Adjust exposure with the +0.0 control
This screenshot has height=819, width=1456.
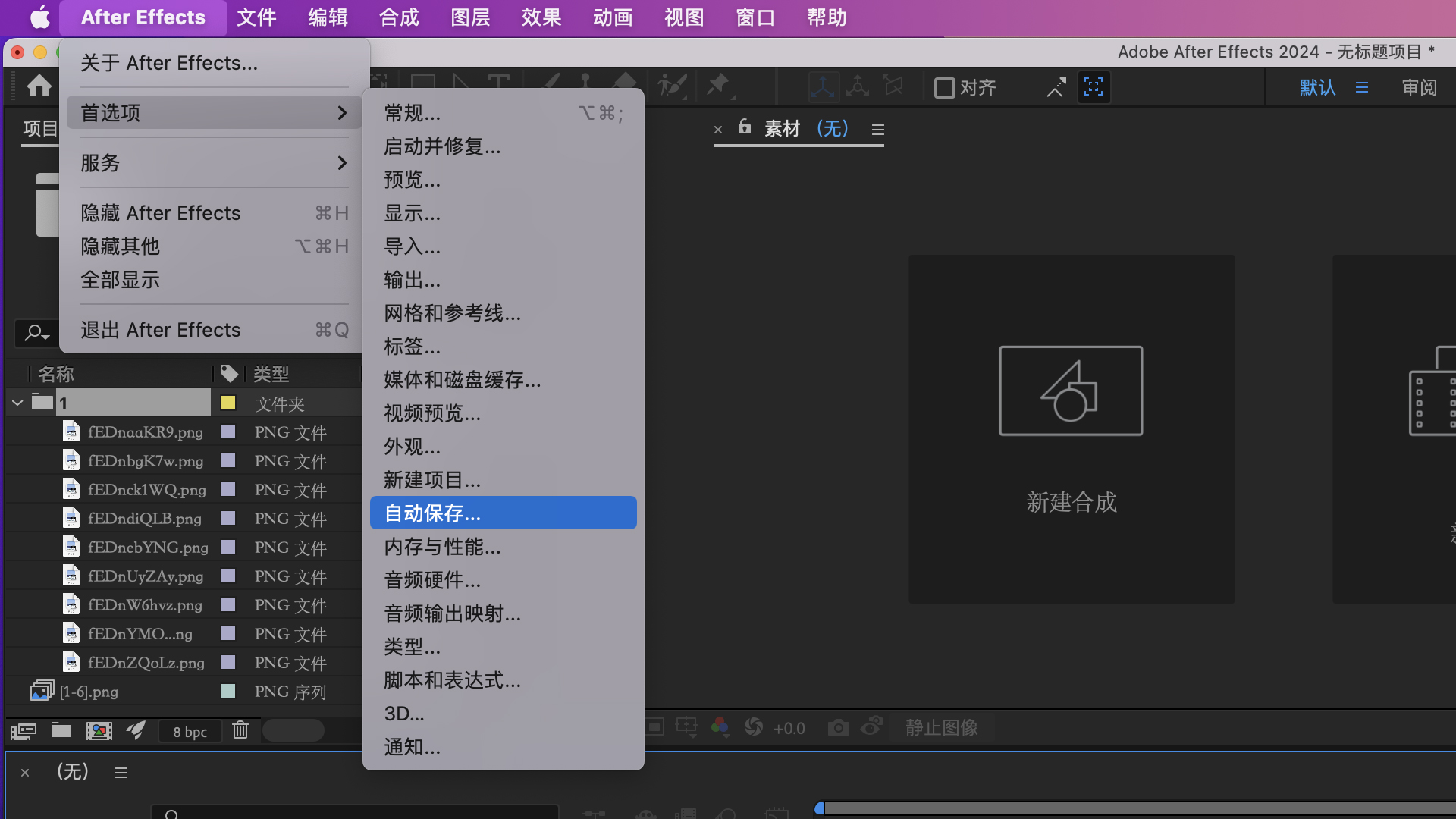tap(789, 728)
